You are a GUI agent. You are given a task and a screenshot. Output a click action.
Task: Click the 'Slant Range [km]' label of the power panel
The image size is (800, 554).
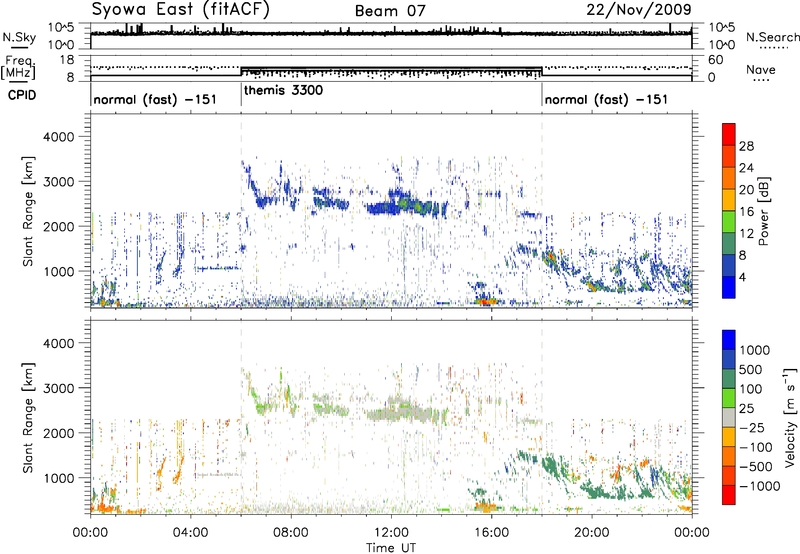click(28, 211)
